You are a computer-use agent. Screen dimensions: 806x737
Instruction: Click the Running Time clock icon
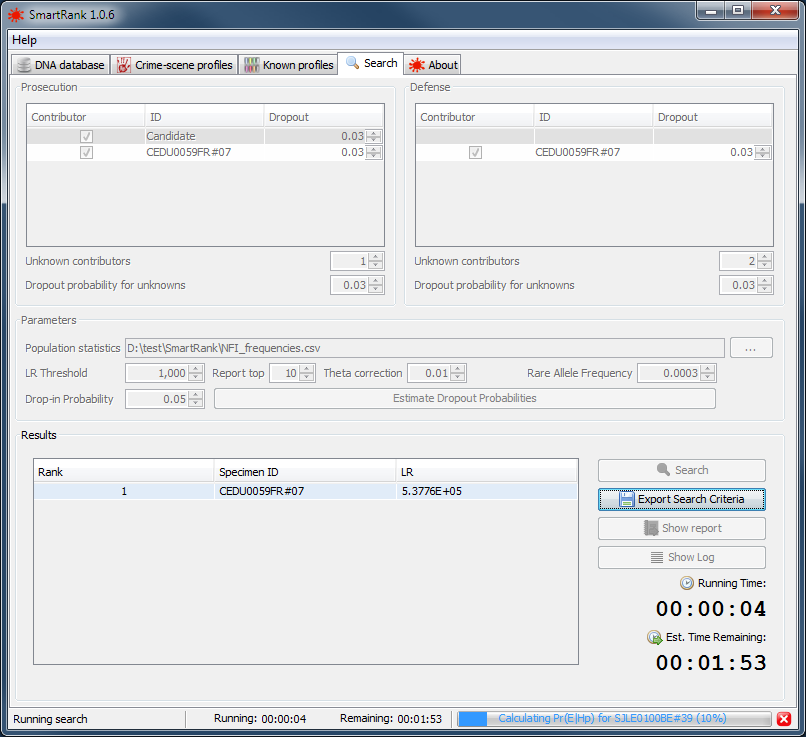(x=687, y=583)
